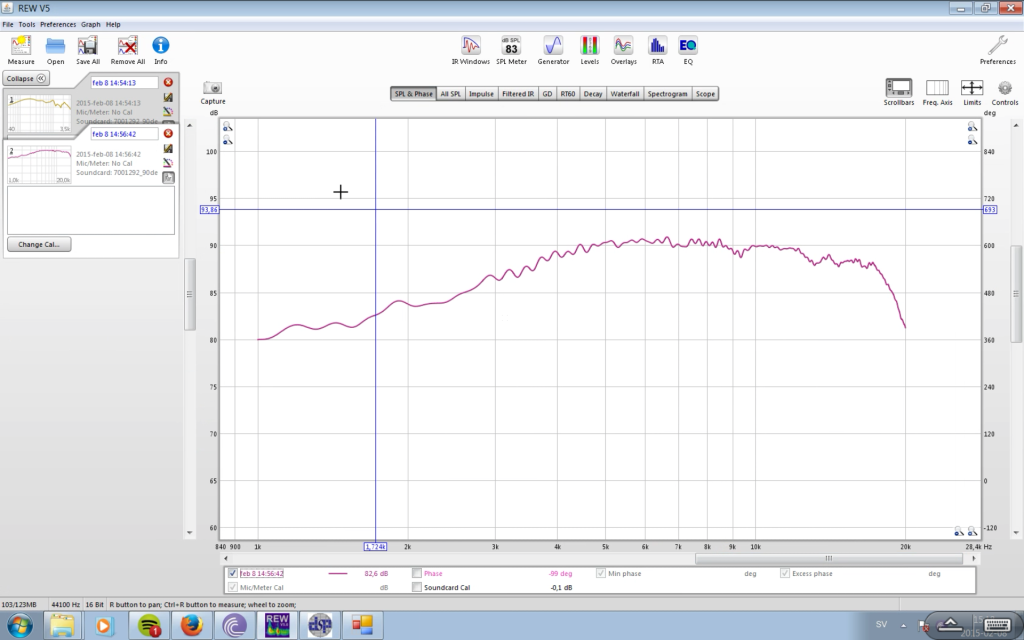Open the Overlays window

click(623, 46)
